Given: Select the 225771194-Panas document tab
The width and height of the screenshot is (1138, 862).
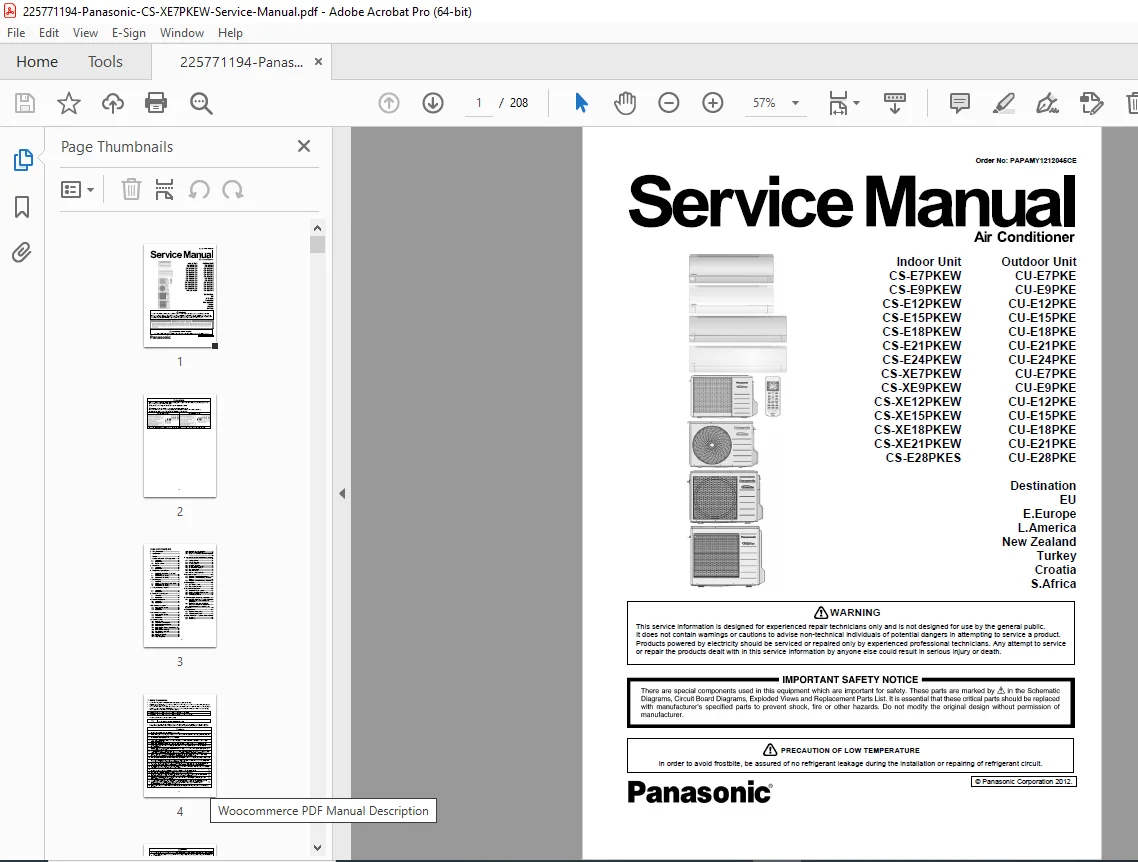Looking at the screenshot, I should [242, 62].
